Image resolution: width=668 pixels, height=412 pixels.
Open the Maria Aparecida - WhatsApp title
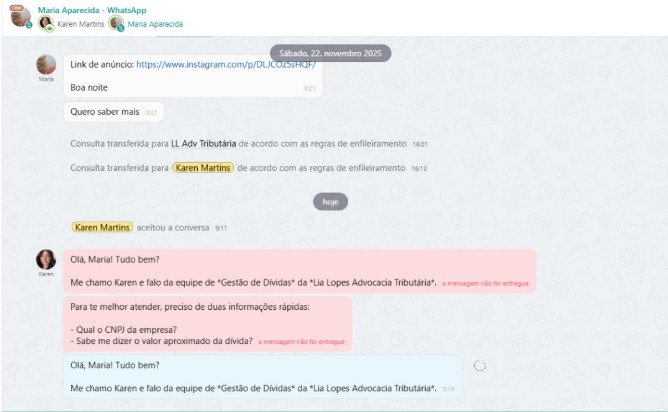pos(92,10)
